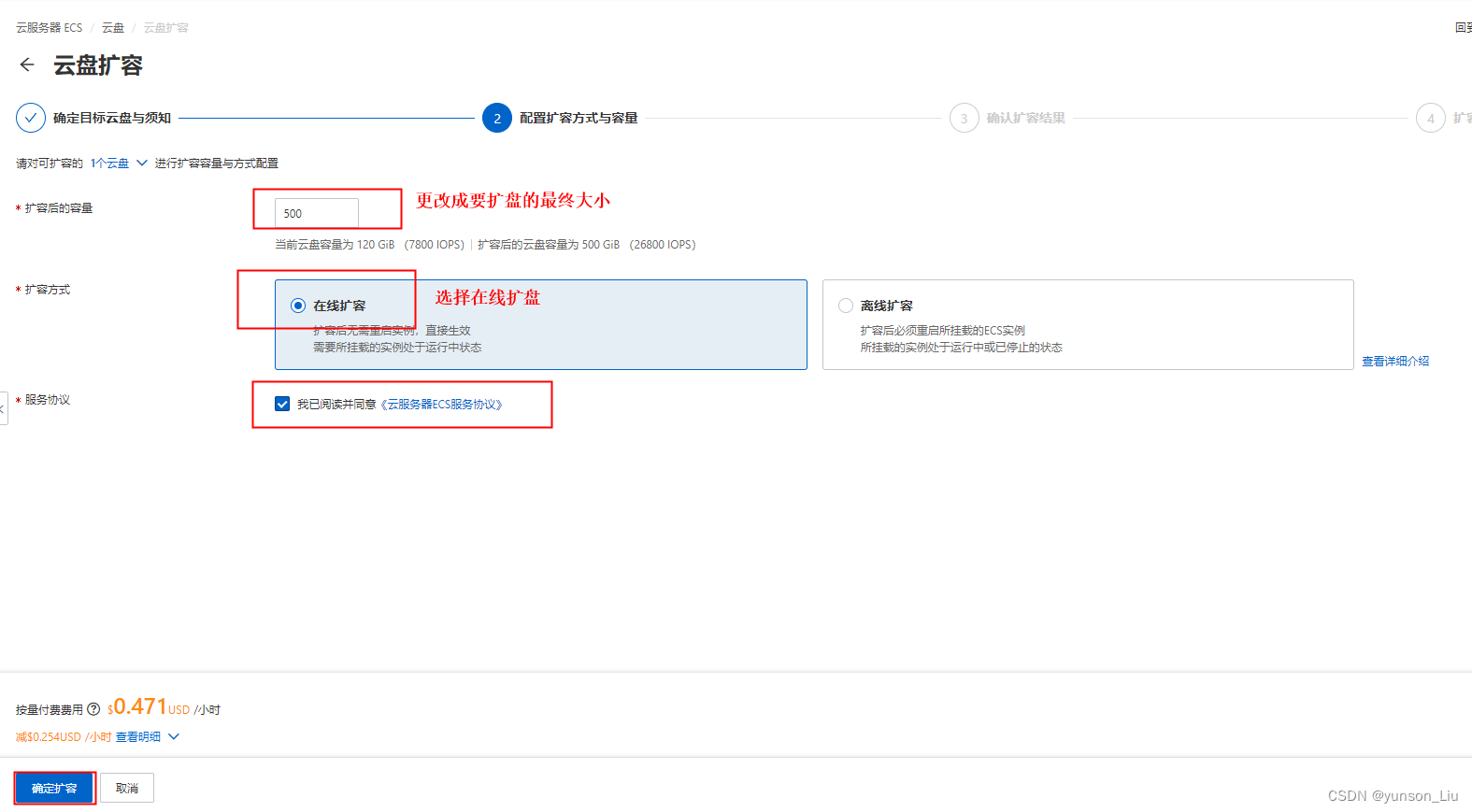
Task: Click the 确定扩容 button
Action: (x=54, y=789)
